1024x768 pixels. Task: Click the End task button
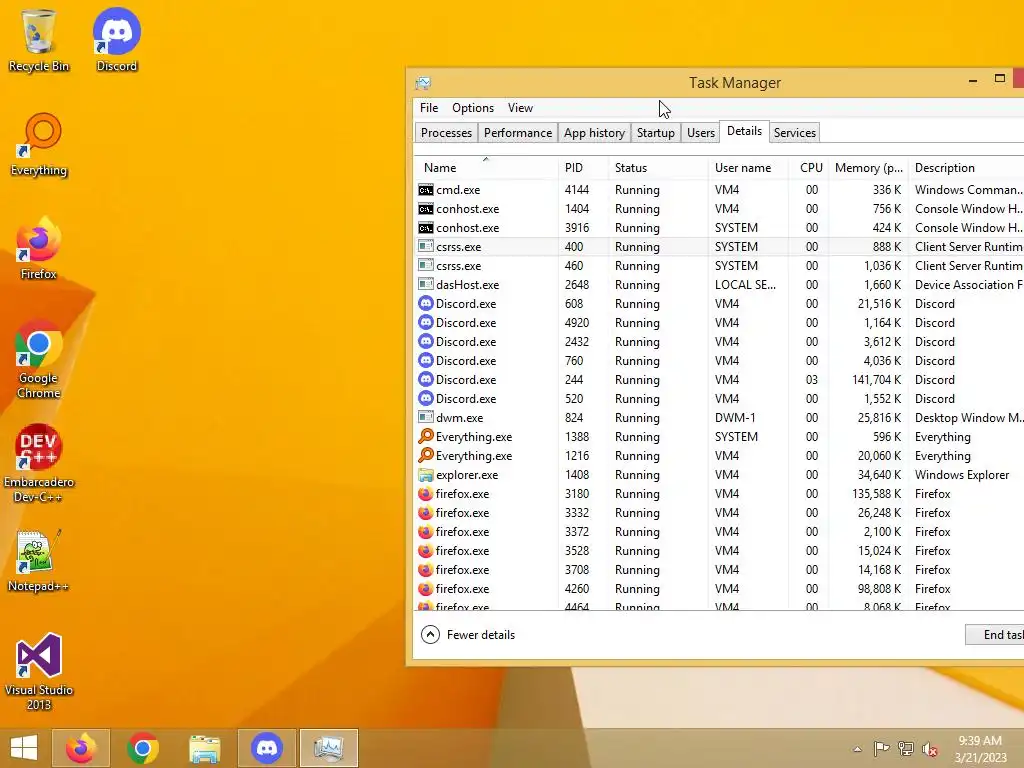pyautogui.click(x=995, y=635)
